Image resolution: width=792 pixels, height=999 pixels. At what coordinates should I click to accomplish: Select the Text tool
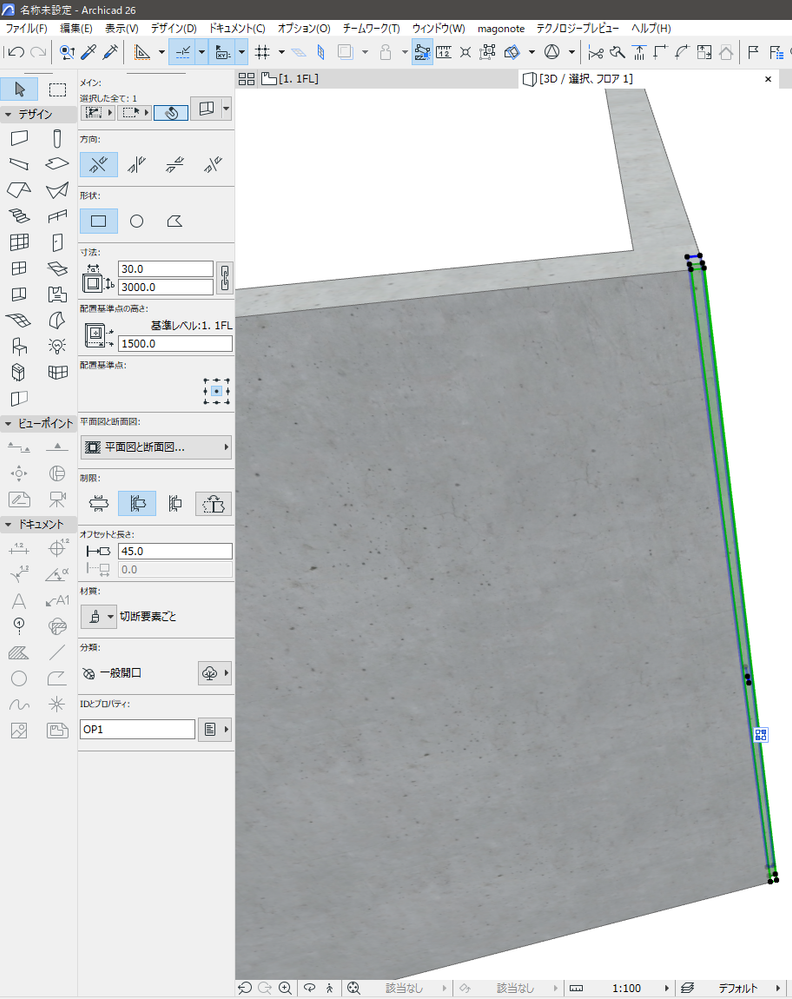[19, 601]
